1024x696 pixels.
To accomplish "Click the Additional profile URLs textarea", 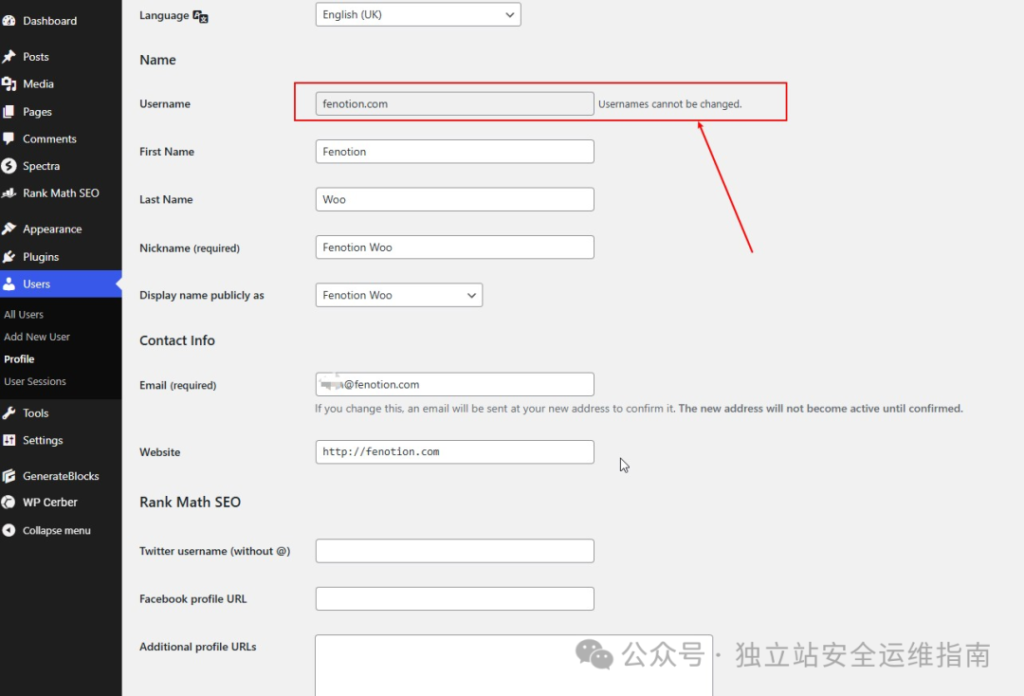I will tap(514, 665).
